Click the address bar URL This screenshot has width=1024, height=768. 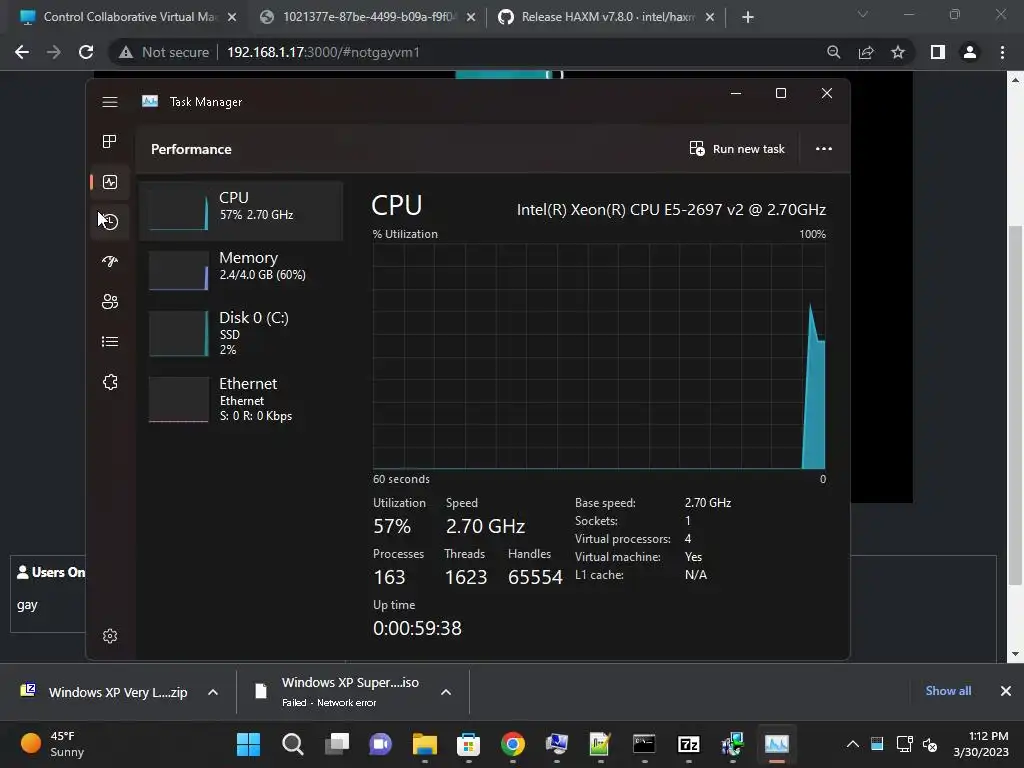323,52
